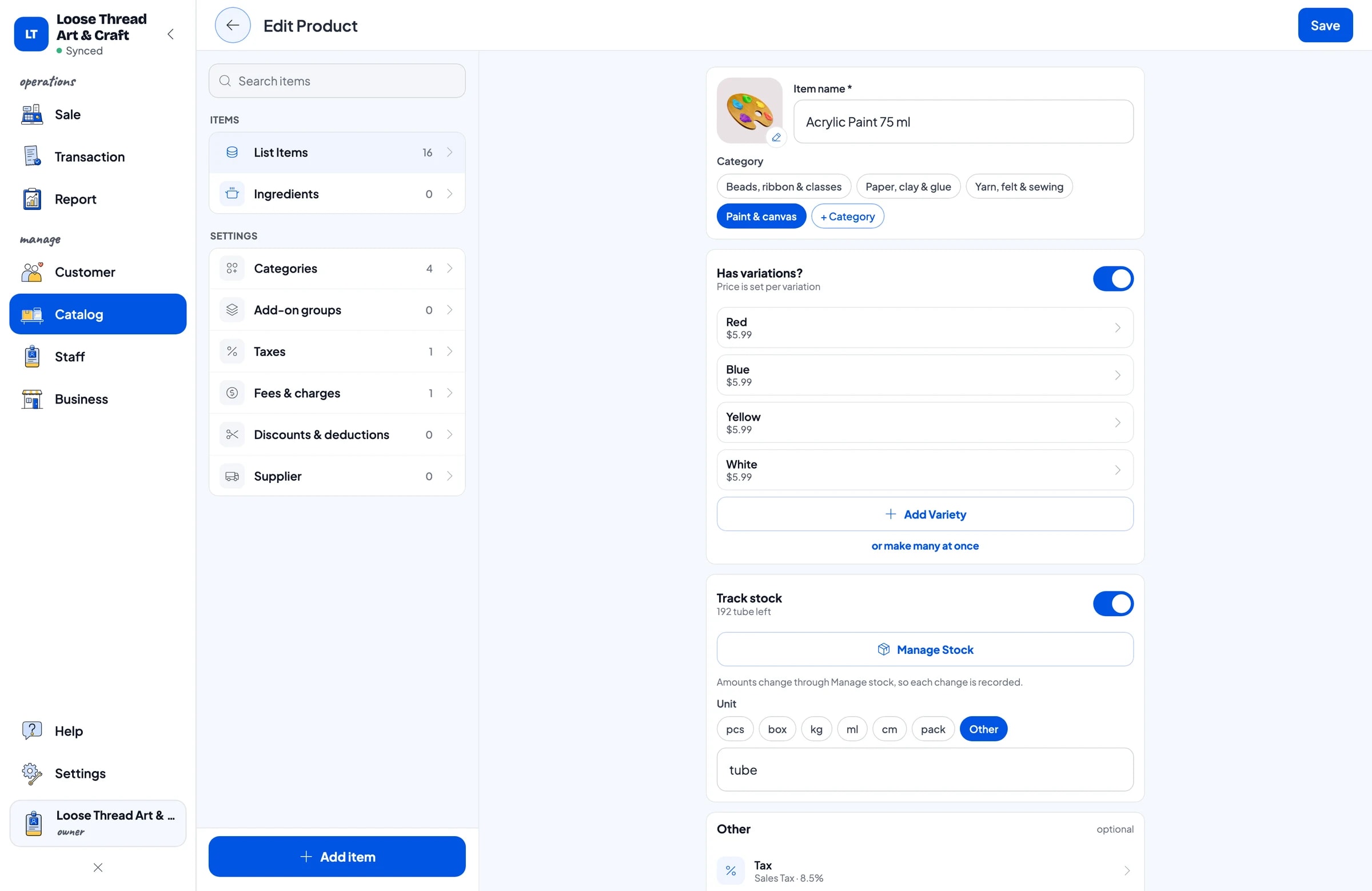The width and height of the screenshot is (1372, 891).
Task: Open Staff via its badge icon
Action: click(31, 356)
